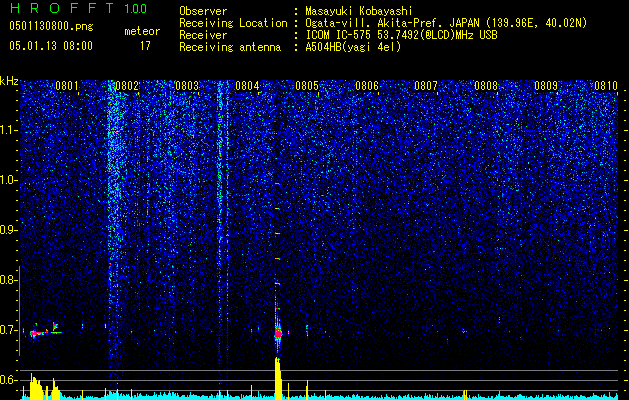Image resolution: width=629 pixels, height=400 pixels.
Task: Click the file name 0501130800.png
Action: 51,27
